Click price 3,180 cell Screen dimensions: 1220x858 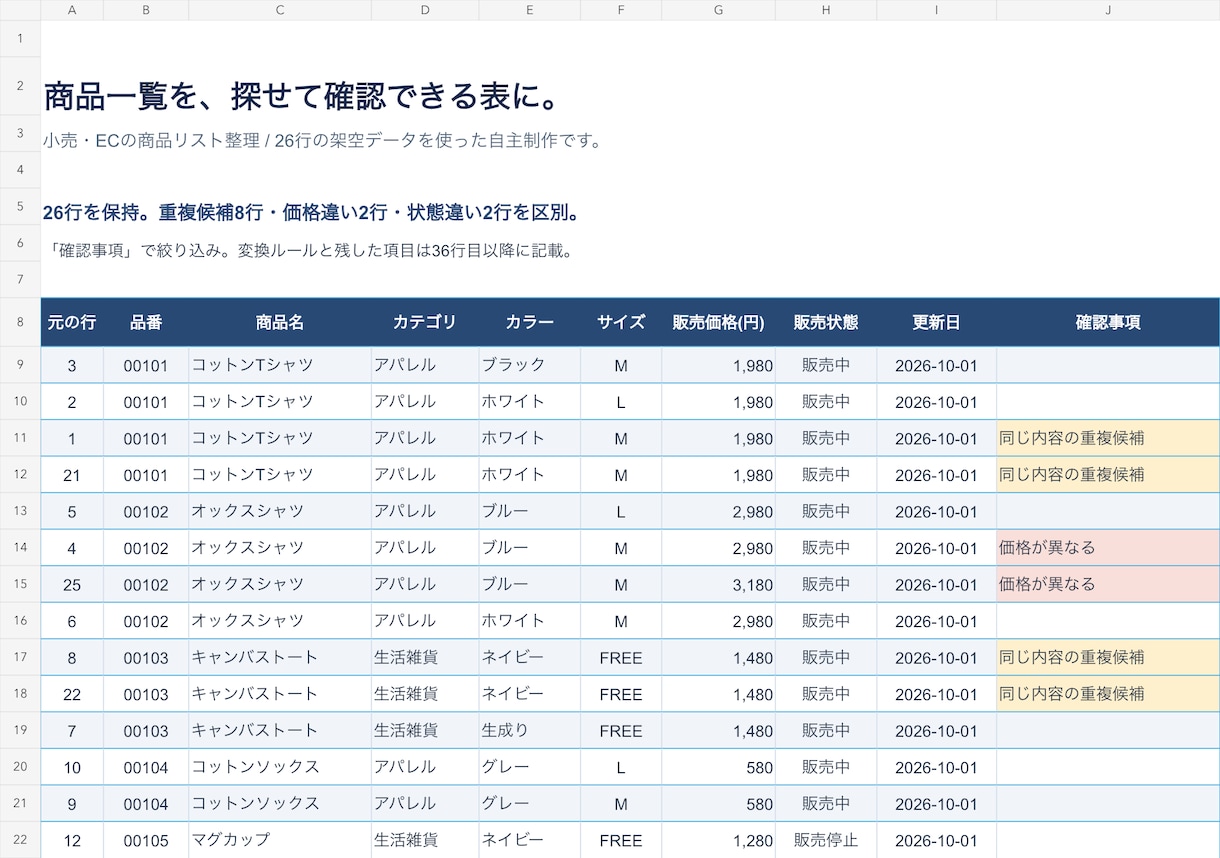718,584
